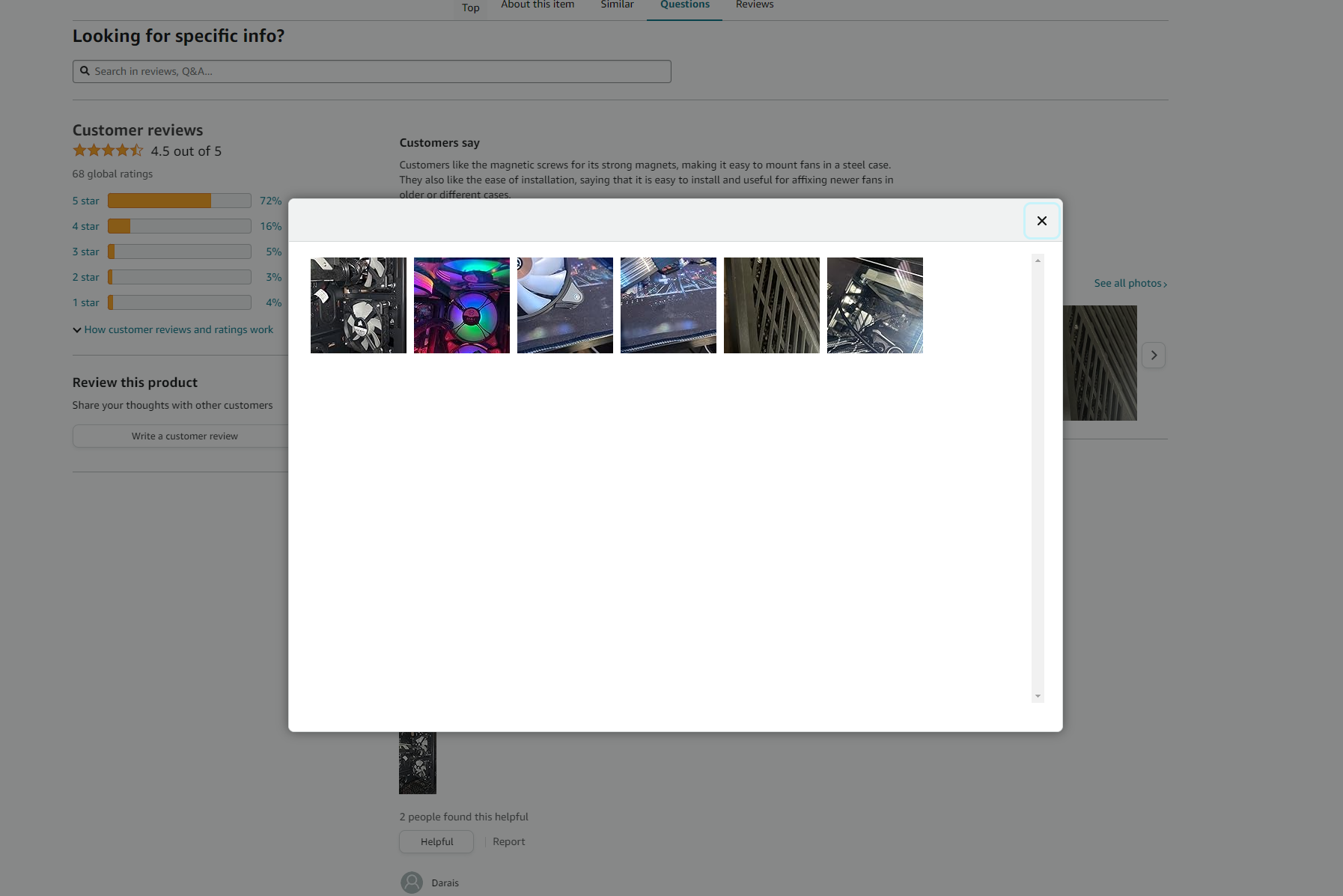Switch to the Reviews tab

(754, 4)
